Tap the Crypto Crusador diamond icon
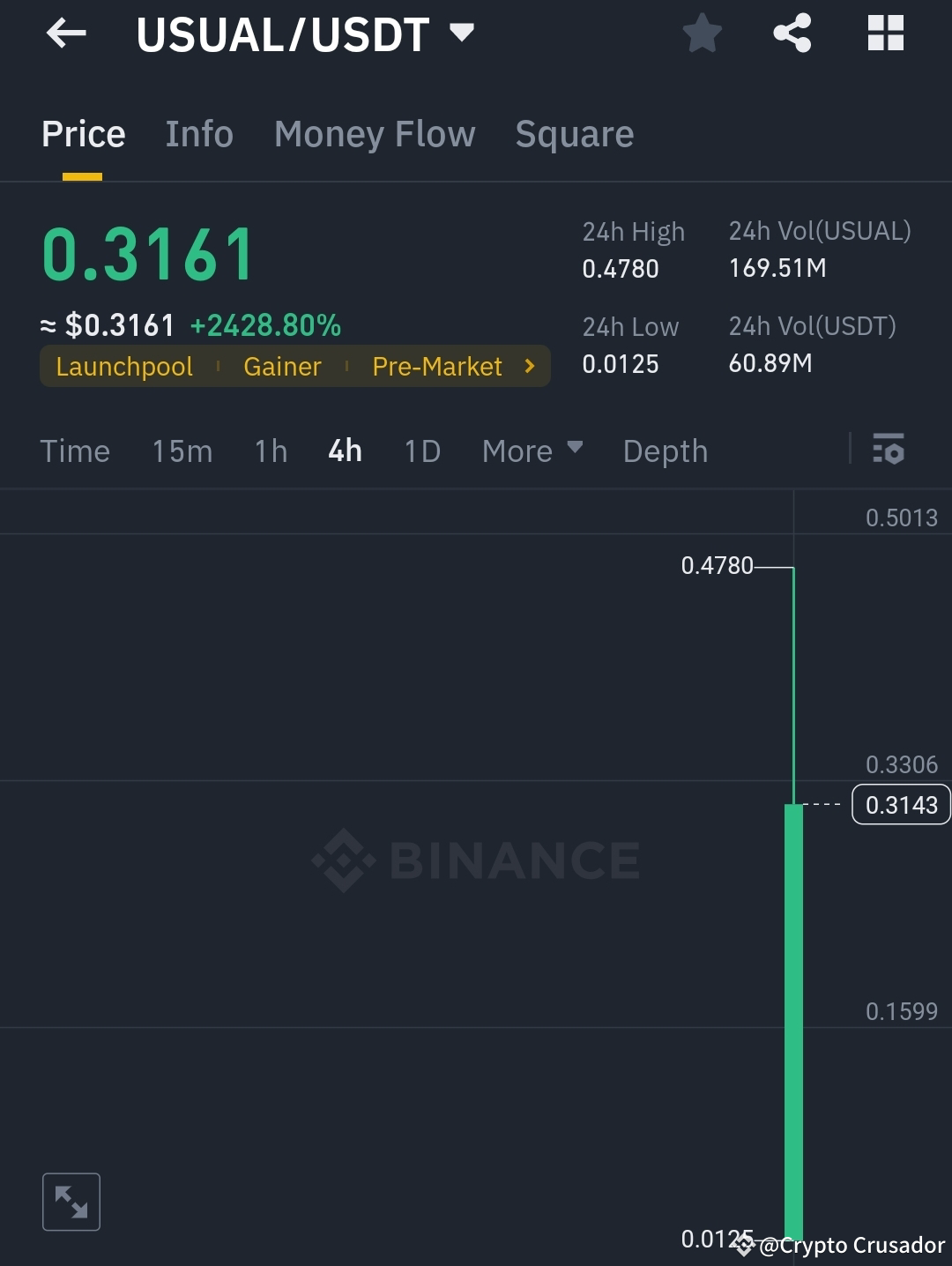 point(745,1246)
